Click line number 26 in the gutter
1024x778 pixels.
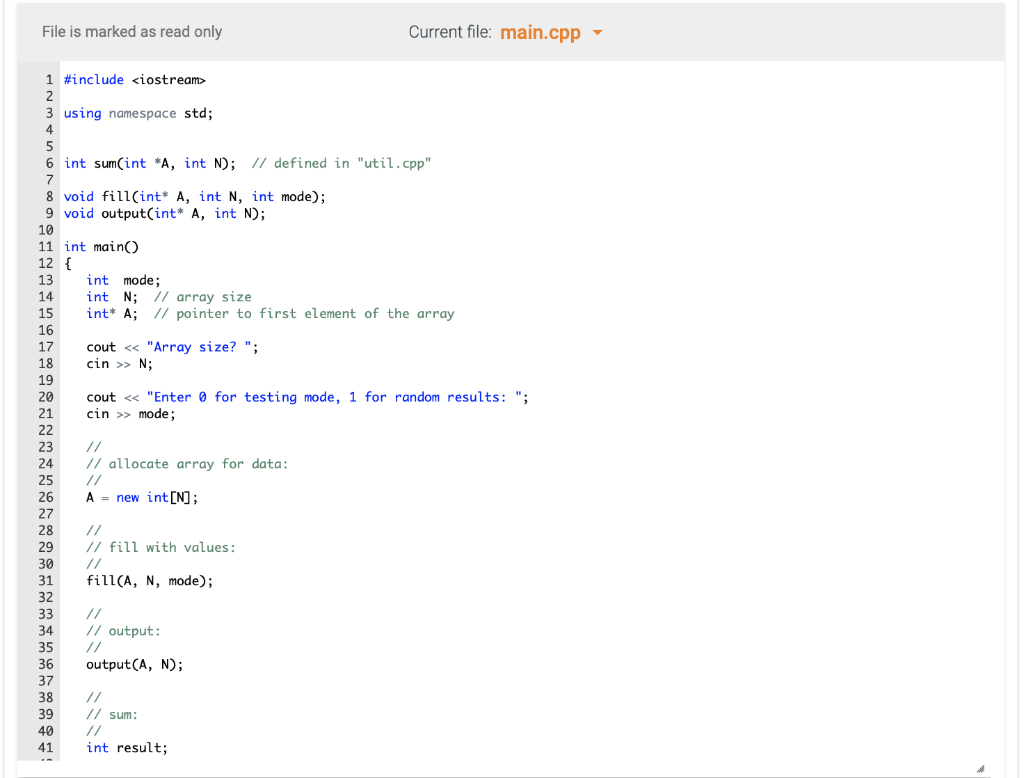[x=46, y=498]
